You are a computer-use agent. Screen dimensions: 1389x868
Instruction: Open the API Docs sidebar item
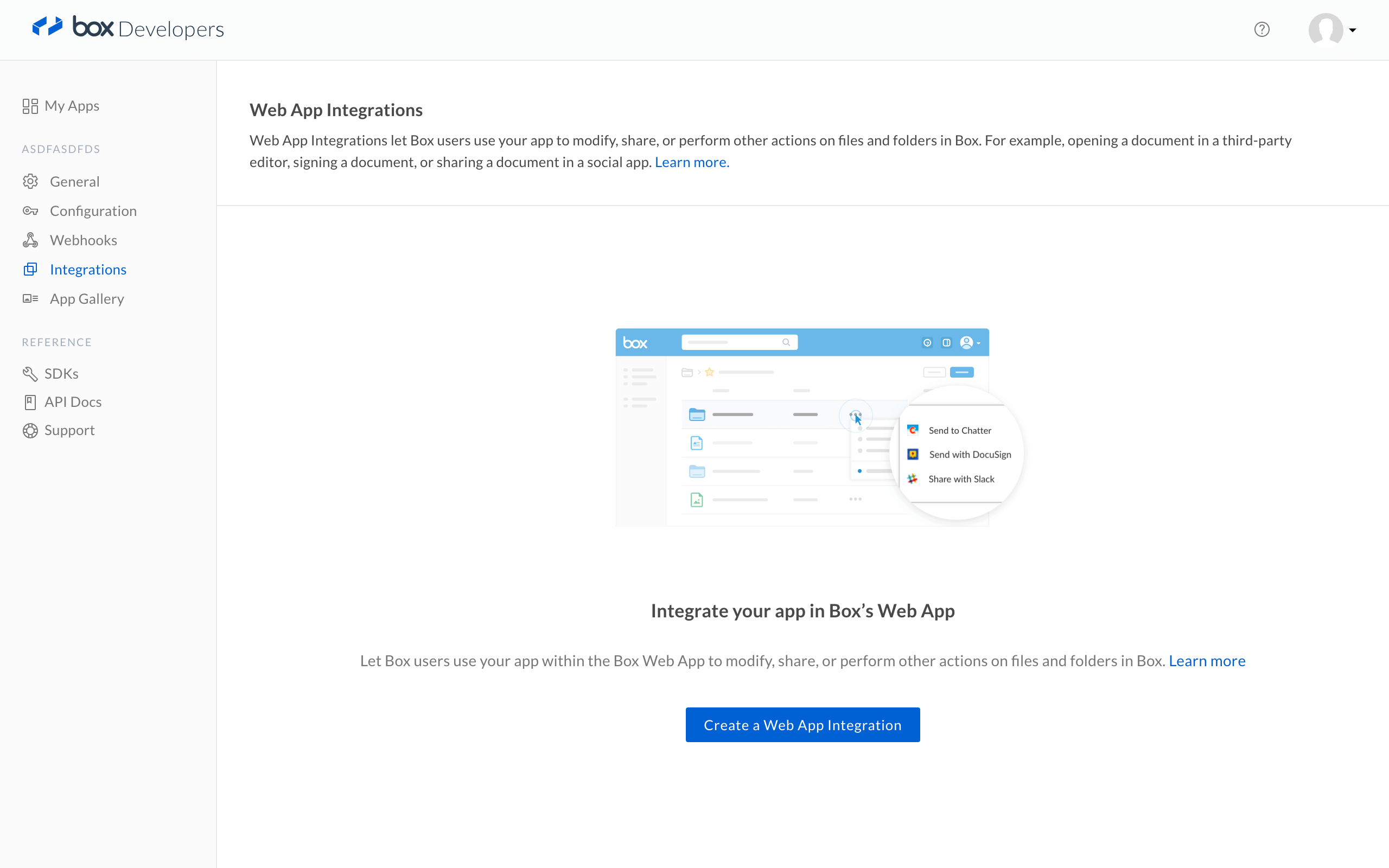(x=73, y=402)
